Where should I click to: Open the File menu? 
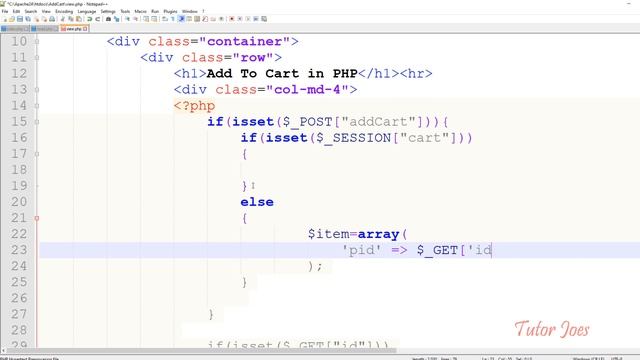[5, 11]
